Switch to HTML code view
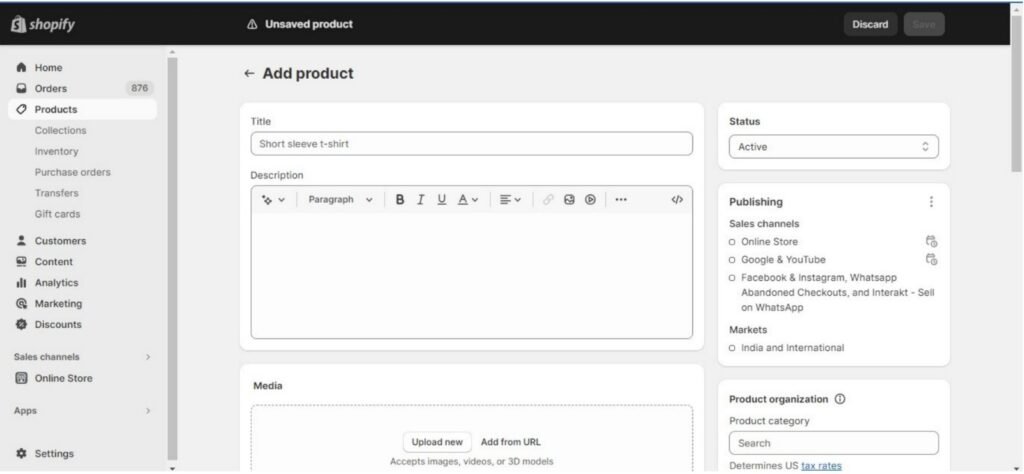The width and height of the screenshot is (1024, 474). [x=677, y=200]
